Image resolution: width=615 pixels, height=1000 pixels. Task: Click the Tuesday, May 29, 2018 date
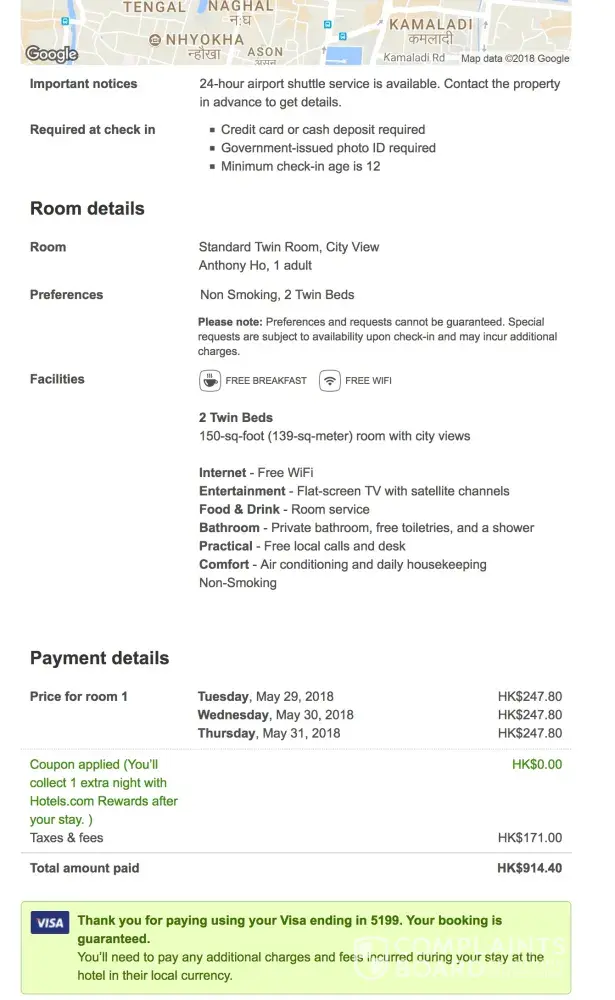click(x=266, y=697)
